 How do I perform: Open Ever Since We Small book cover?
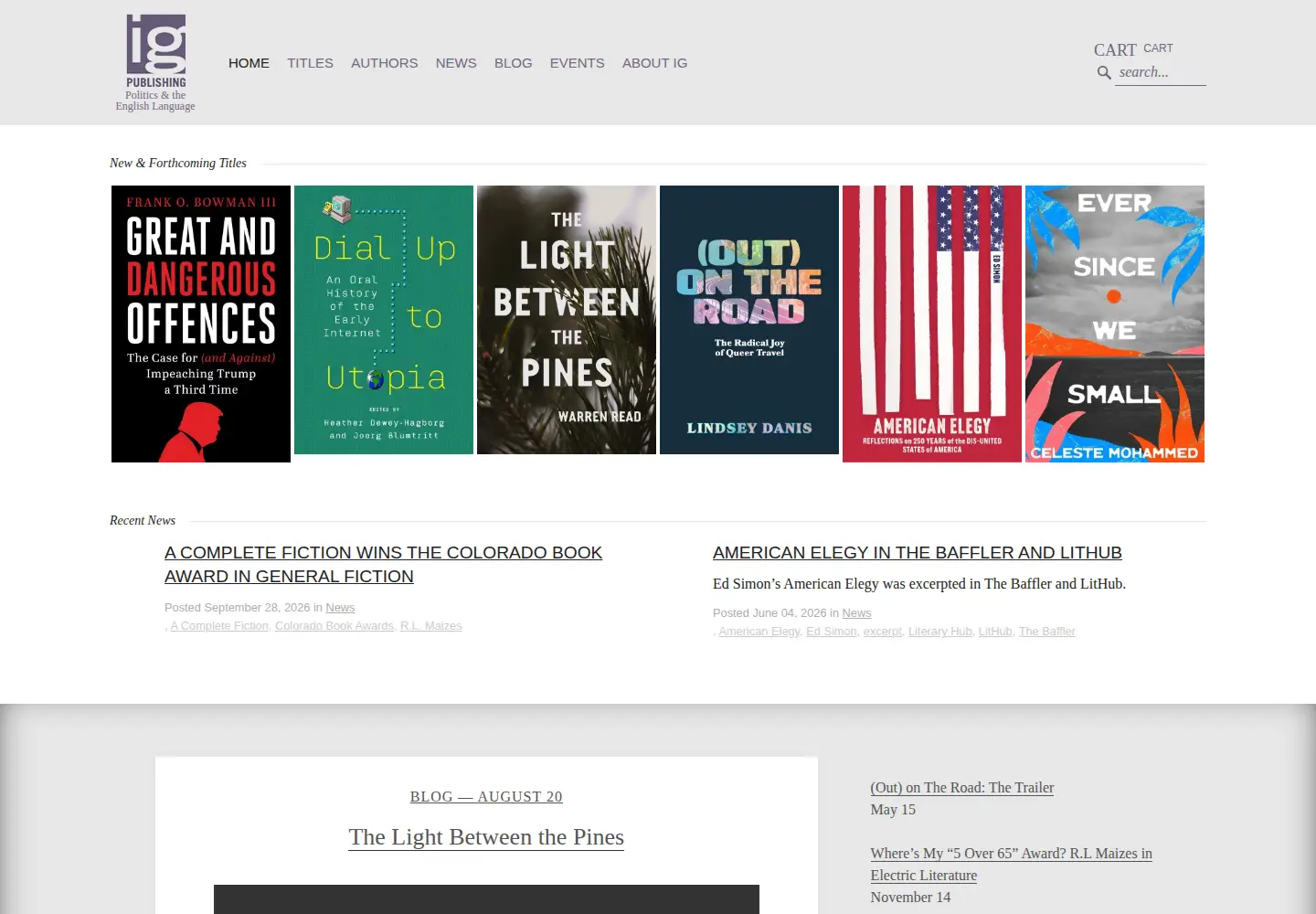pos(1115,324)
